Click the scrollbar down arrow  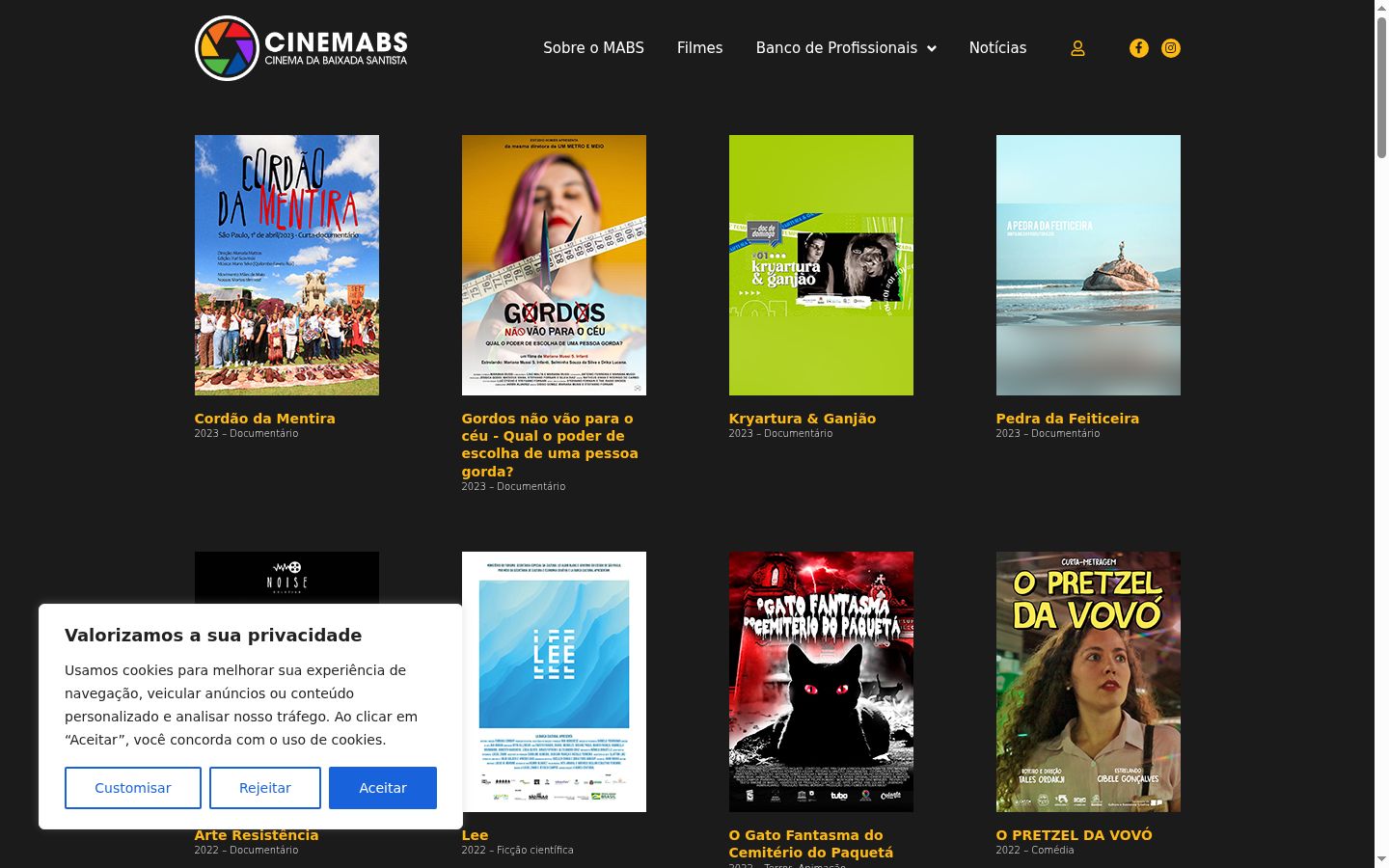click(1381, 859)
